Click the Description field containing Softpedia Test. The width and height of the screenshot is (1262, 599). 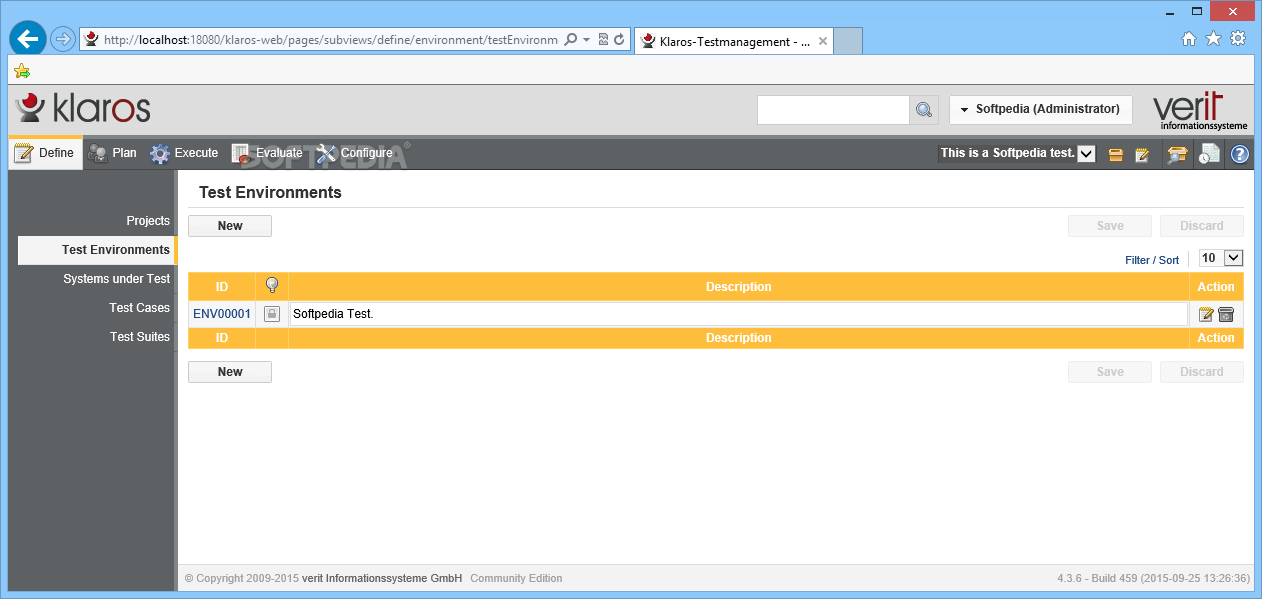pyautogui.click(x=739, y=314)
